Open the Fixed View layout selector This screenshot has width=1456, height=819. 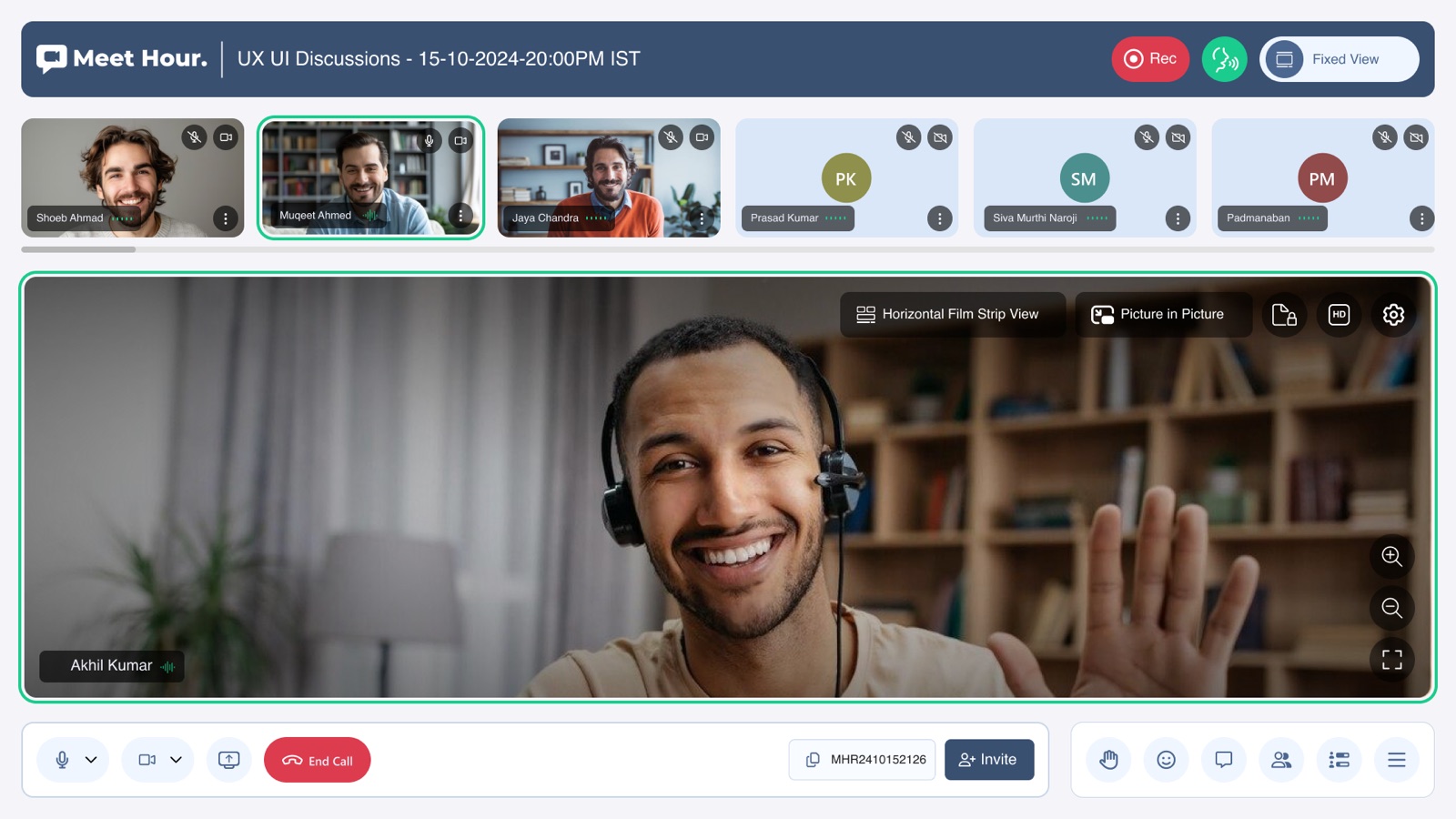pyautogui.click(x=1339, y=59)
